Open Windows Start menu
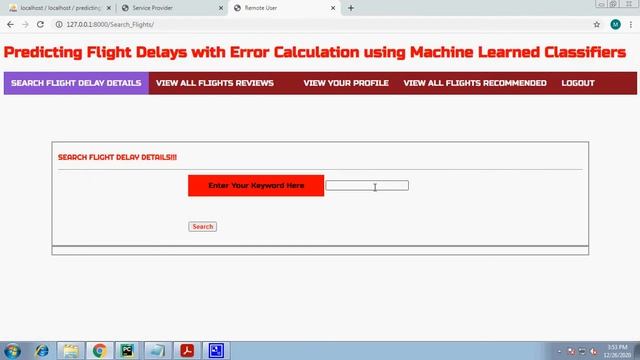This screenshot has width=640, height=360. click(12, 351)
